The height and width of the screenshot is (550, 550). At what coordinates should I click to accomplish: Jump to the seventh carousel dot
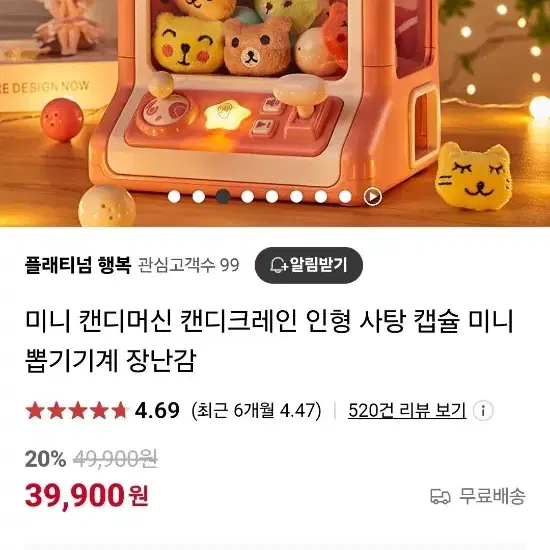[321, 196]
